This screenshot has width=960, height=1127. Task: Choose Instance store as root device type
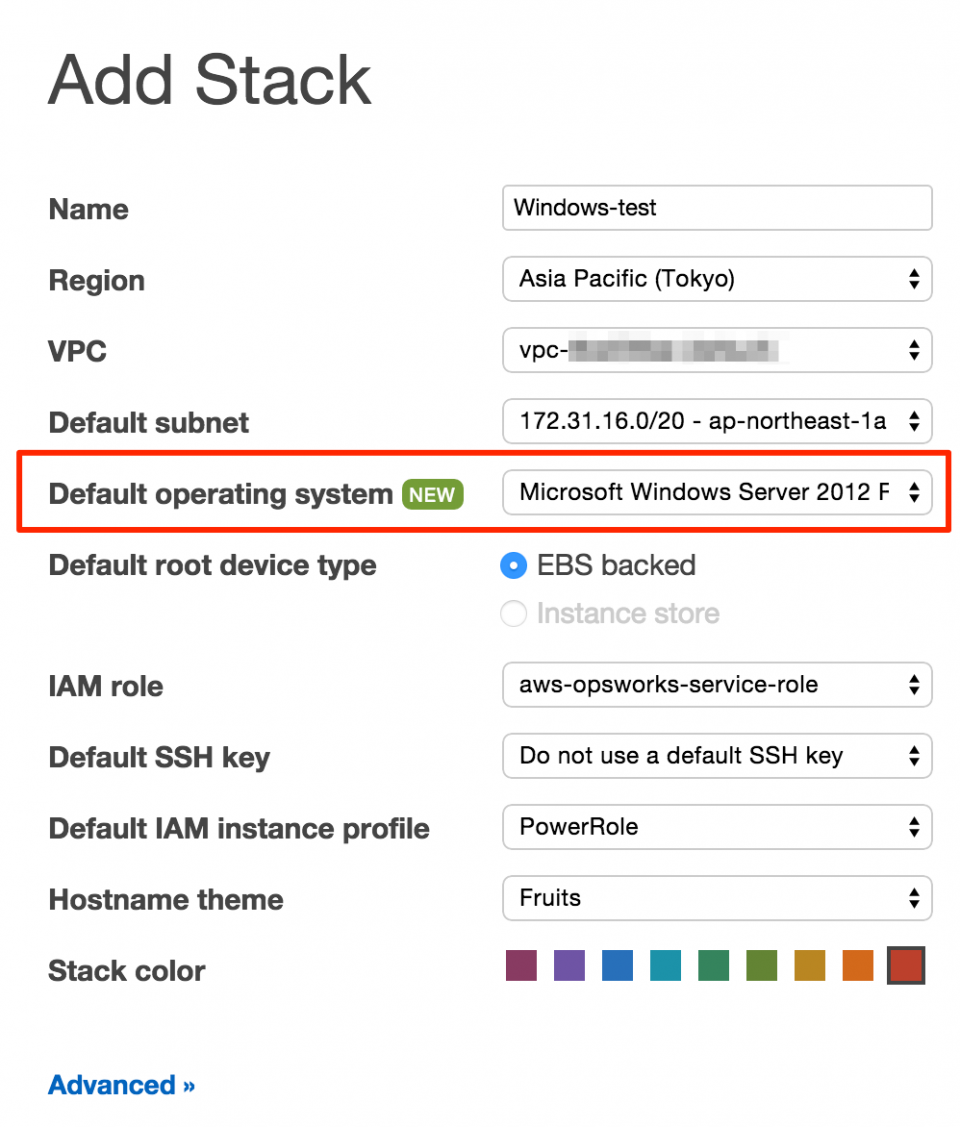513,613
